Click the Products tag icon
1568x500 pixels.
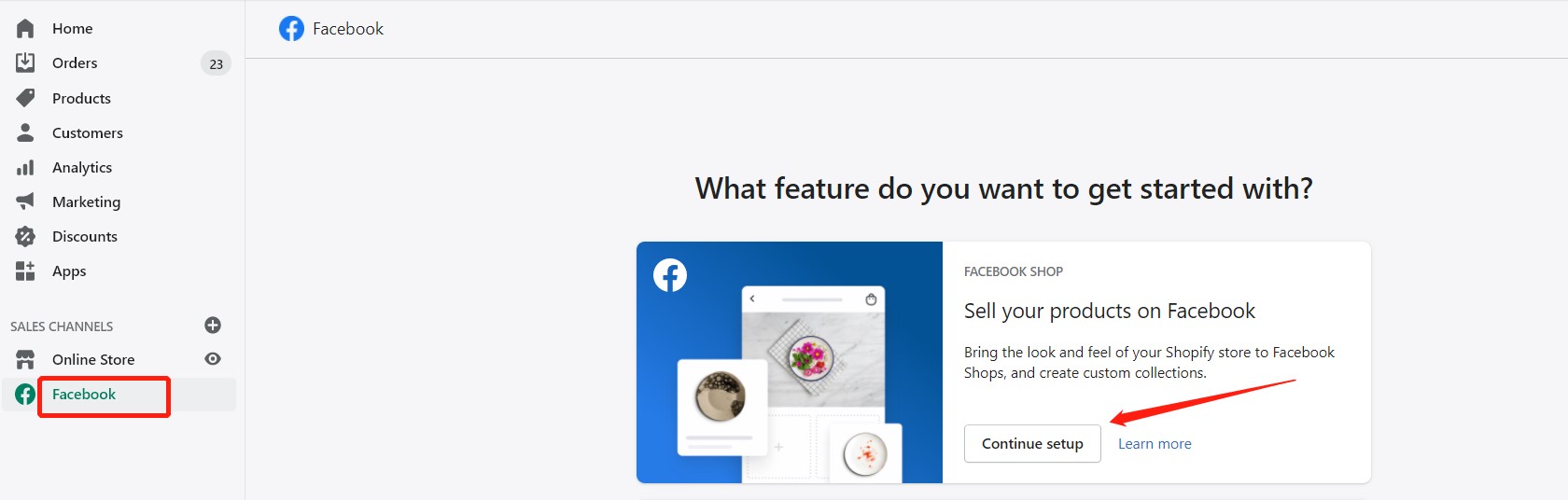pyautogui.click(x=25, y=98)
